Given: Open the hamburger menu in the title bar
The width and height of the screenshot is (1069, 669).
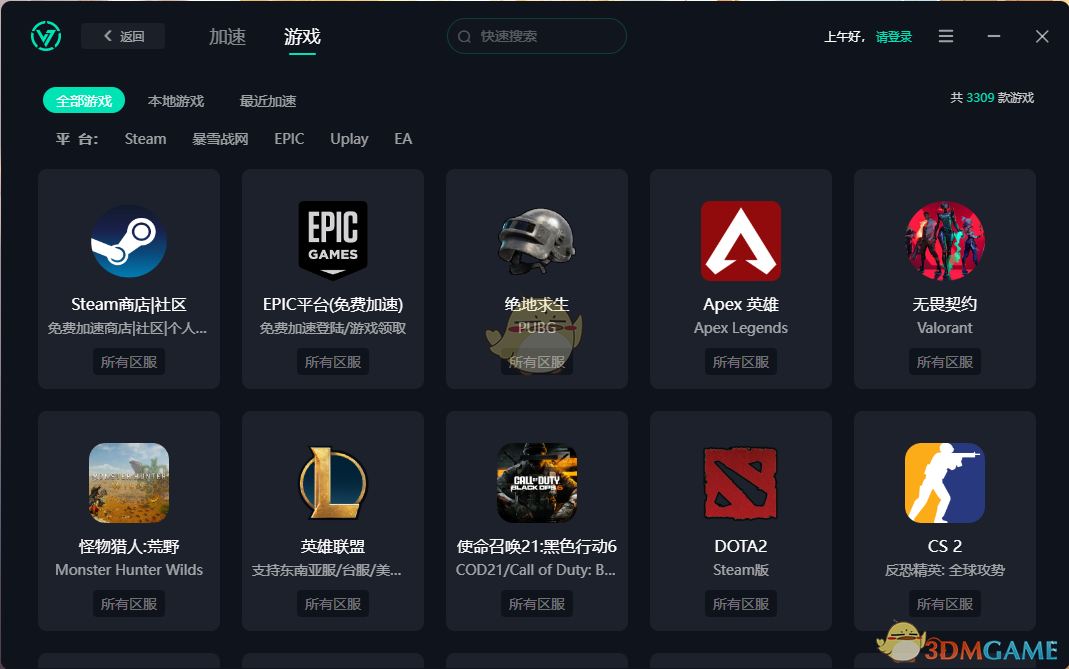Looking at the screenshot, I should (945, 36).
